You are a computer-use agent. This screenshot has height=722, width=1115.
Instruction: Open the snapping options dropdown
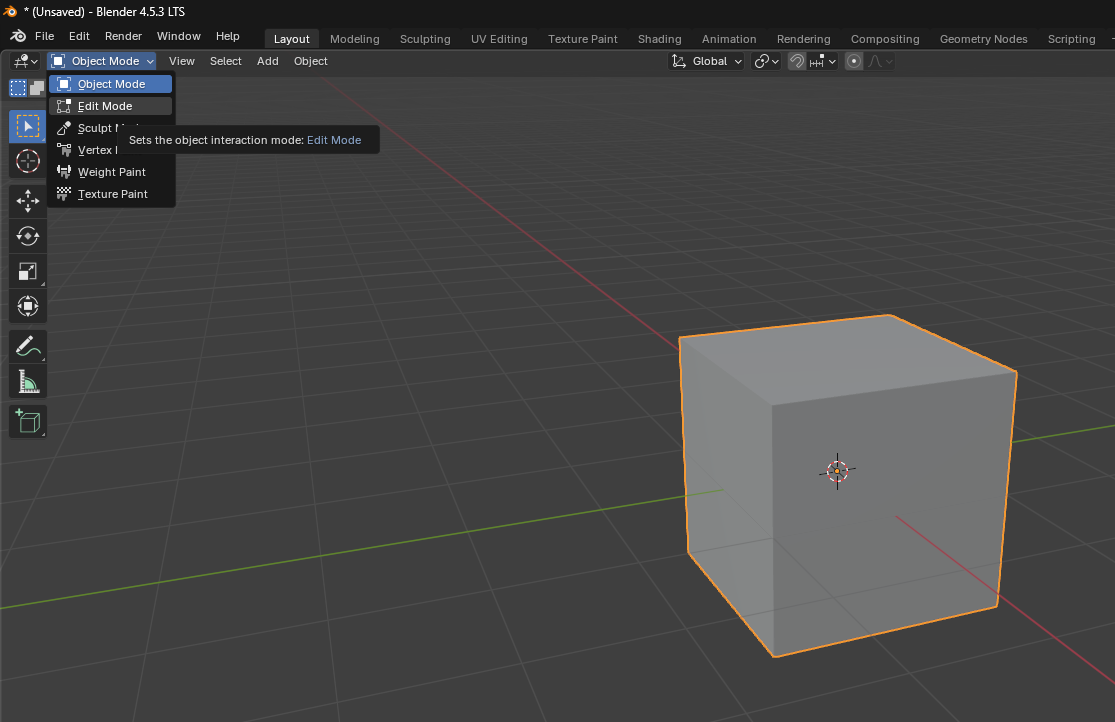pyautogui.click(x=824, y=61)
